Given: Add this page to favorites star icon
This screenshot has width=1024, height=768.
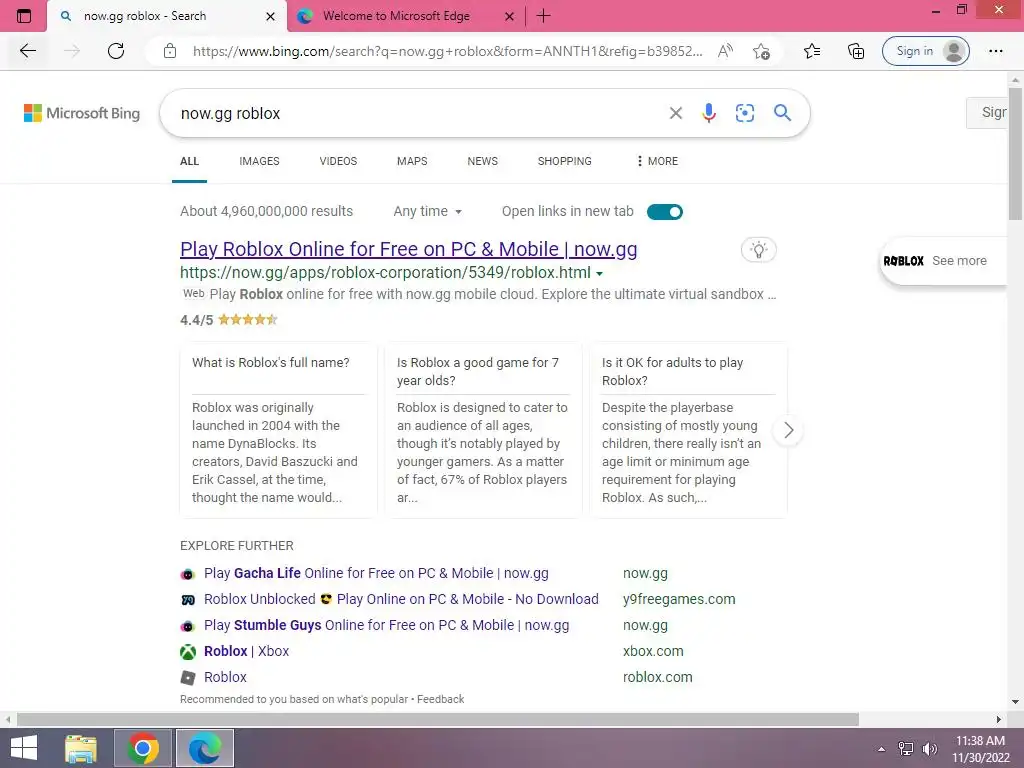Looking at the screenshot, I should [x=761, y=51].
